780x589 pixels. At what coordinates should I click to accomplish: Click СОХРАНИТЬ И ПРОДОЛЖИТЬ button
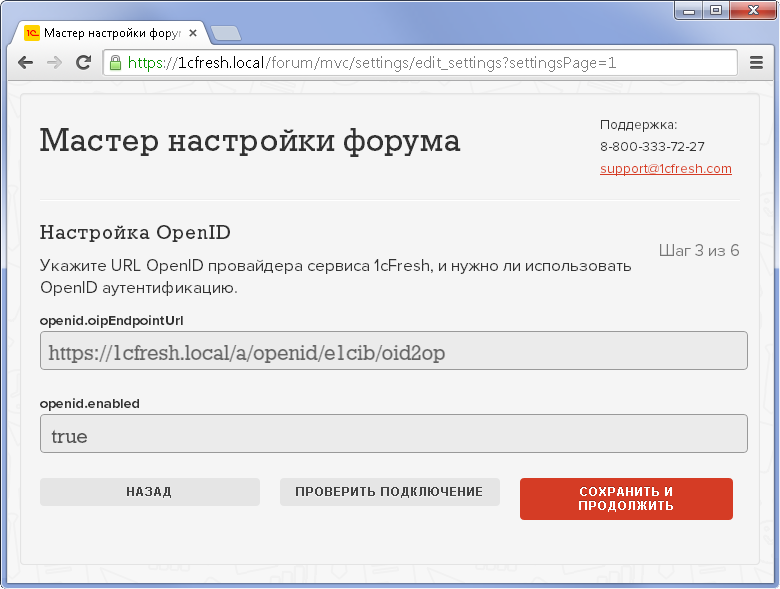(626, 499)
